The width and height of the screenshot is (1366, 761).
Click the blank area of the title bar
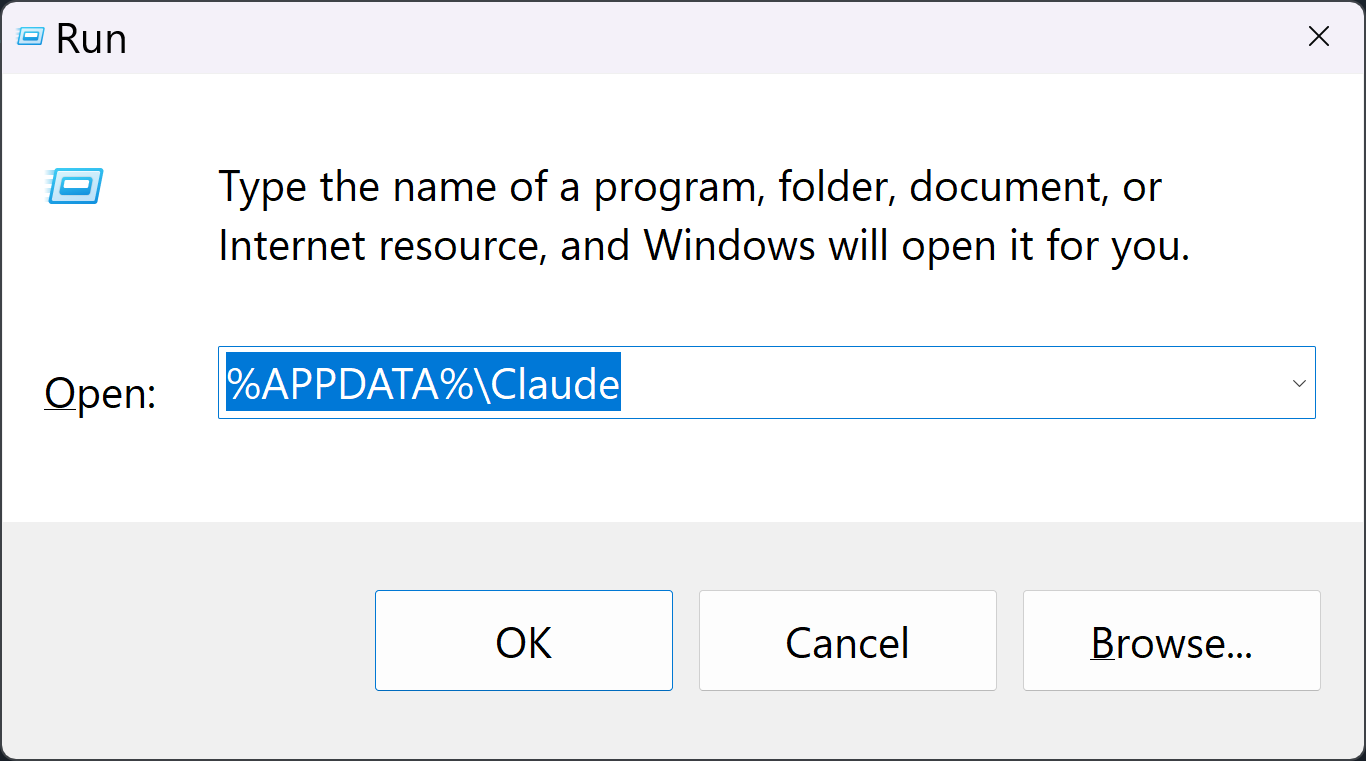[700, 38]
